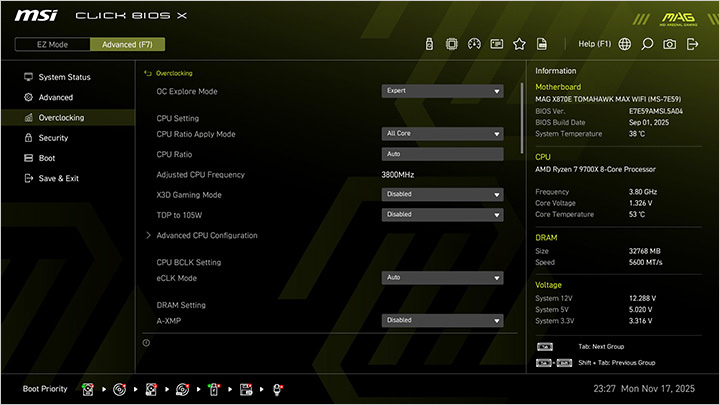Click the System 12V reading 12.288 V
720x405 pixels.
642,298
